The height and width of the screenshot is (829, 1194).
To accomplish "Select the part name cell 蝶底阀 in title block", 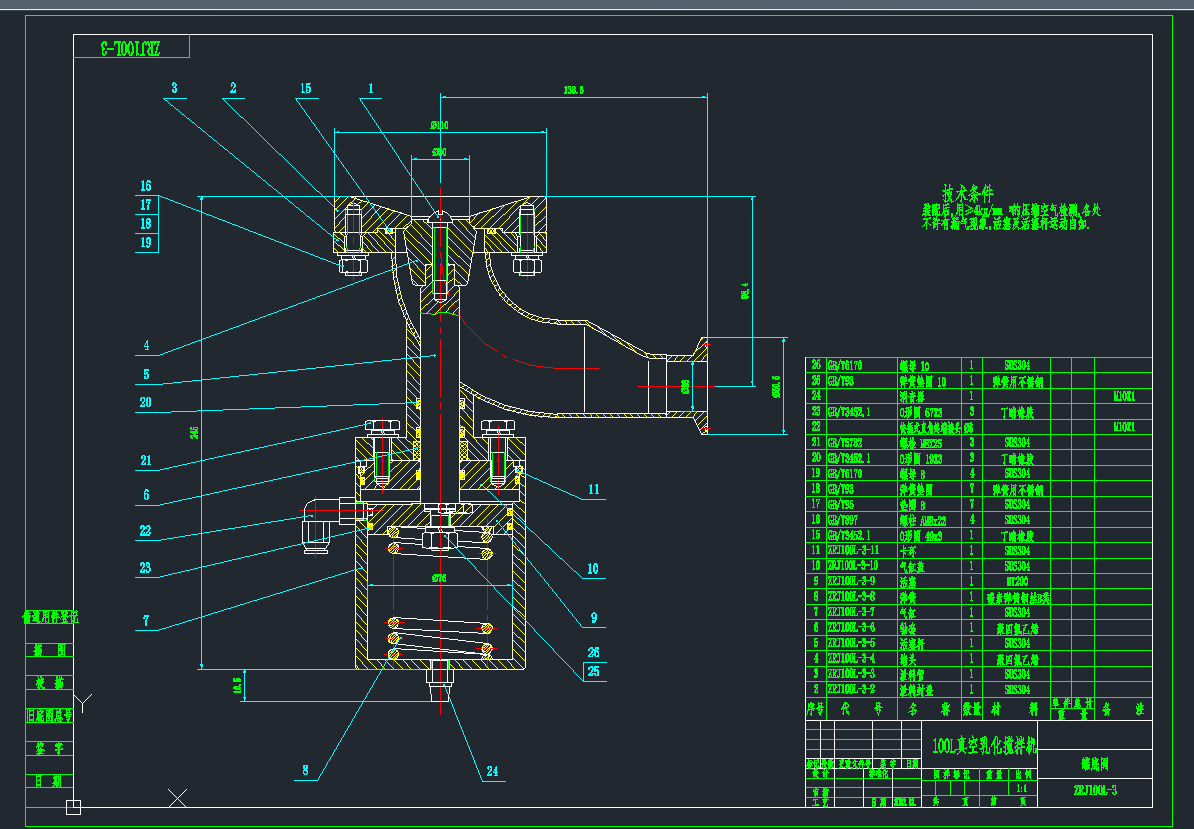I will (x=1095, y=764).
